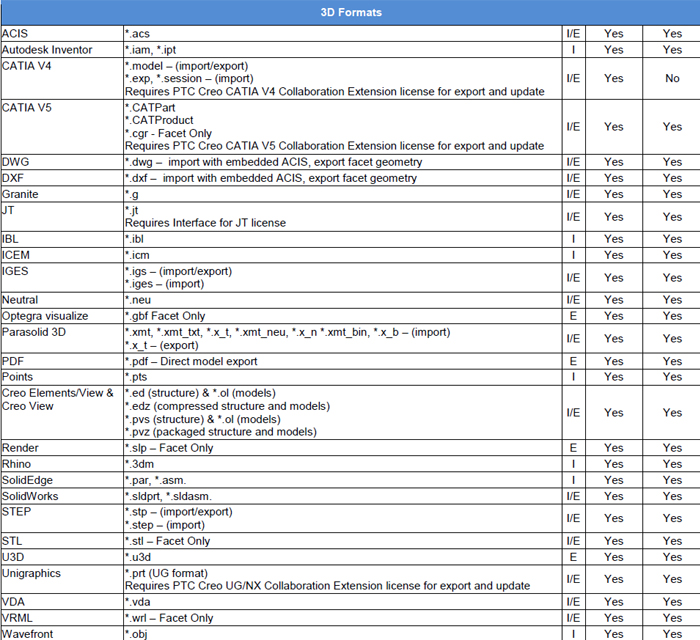
Task: Click the *.igs – (import/export) line
Action: point(179,271)
